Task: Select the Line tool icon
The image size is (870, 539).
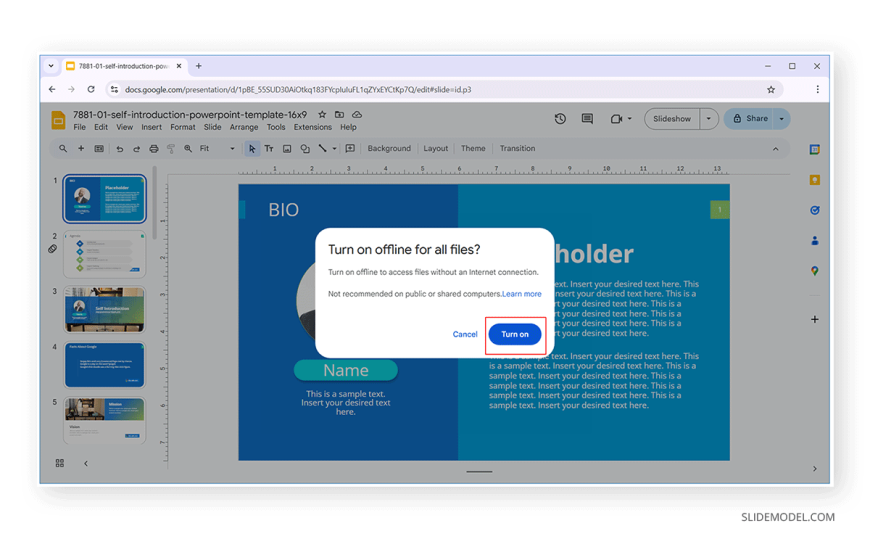Action: coord(322,149)
